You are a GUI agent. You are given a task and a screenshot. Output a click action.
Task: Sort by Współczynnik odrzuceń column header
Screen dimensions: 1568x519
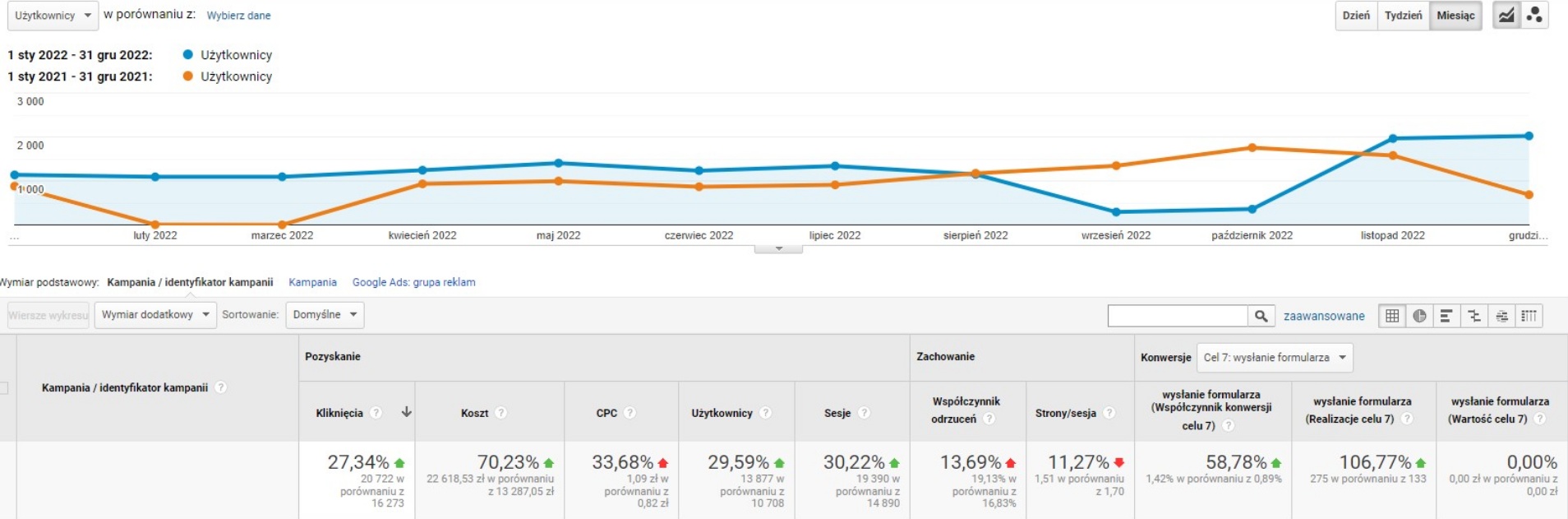[966, 410]
